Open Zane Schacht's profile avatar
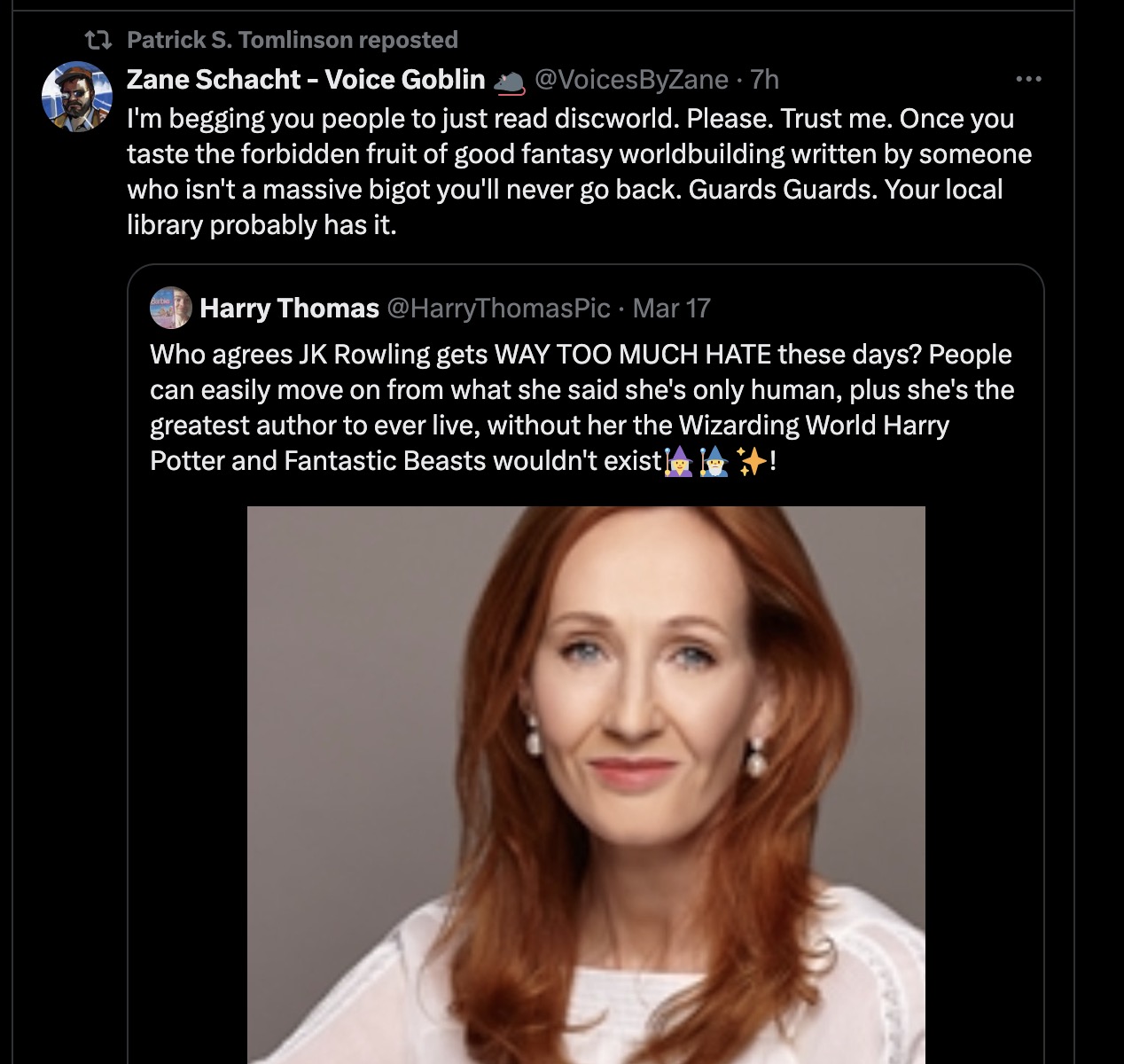The image size is (1124, 1064). (77, 97)
